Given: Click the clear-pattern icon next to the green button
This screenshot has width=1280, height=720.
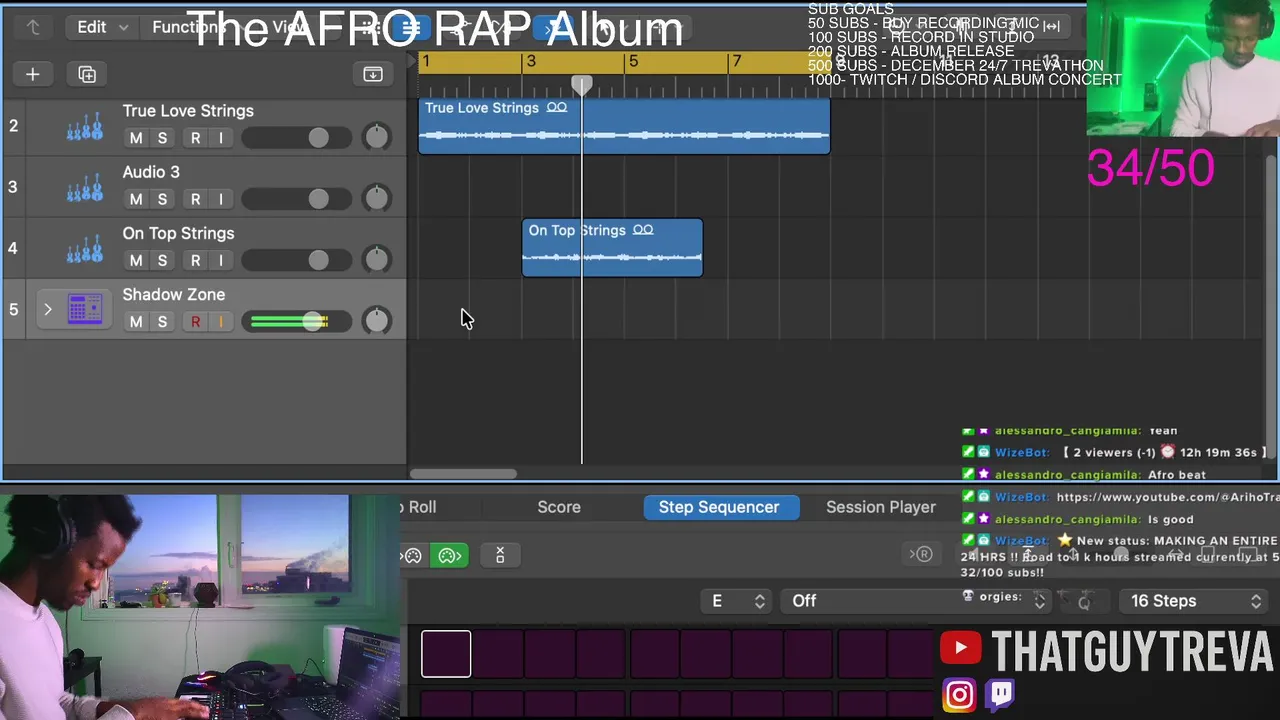Looking at the screenshot, I should (x=500, y=555).
